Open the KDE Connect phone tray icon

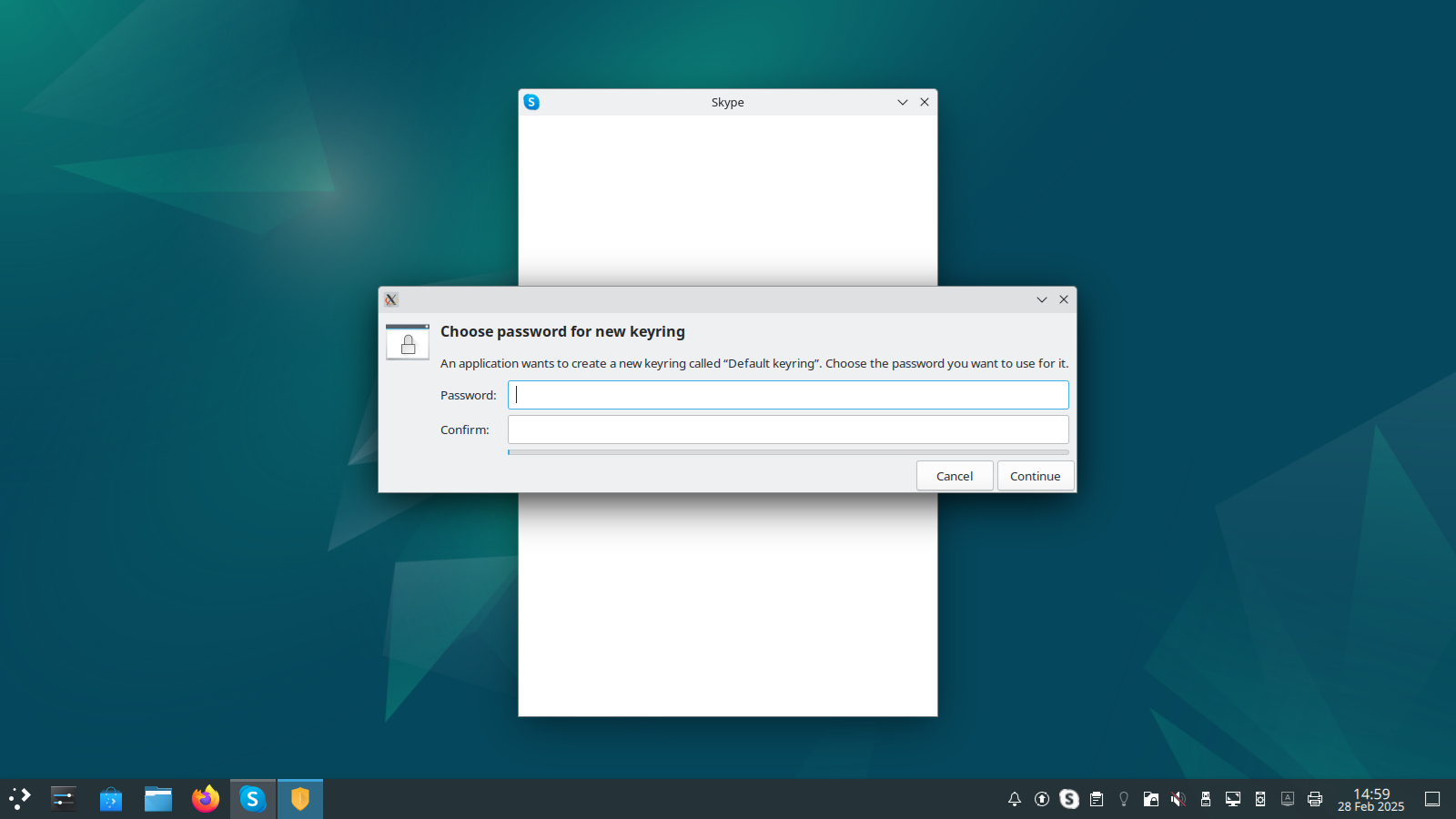pyautogui.click(x=1260, y=799)
